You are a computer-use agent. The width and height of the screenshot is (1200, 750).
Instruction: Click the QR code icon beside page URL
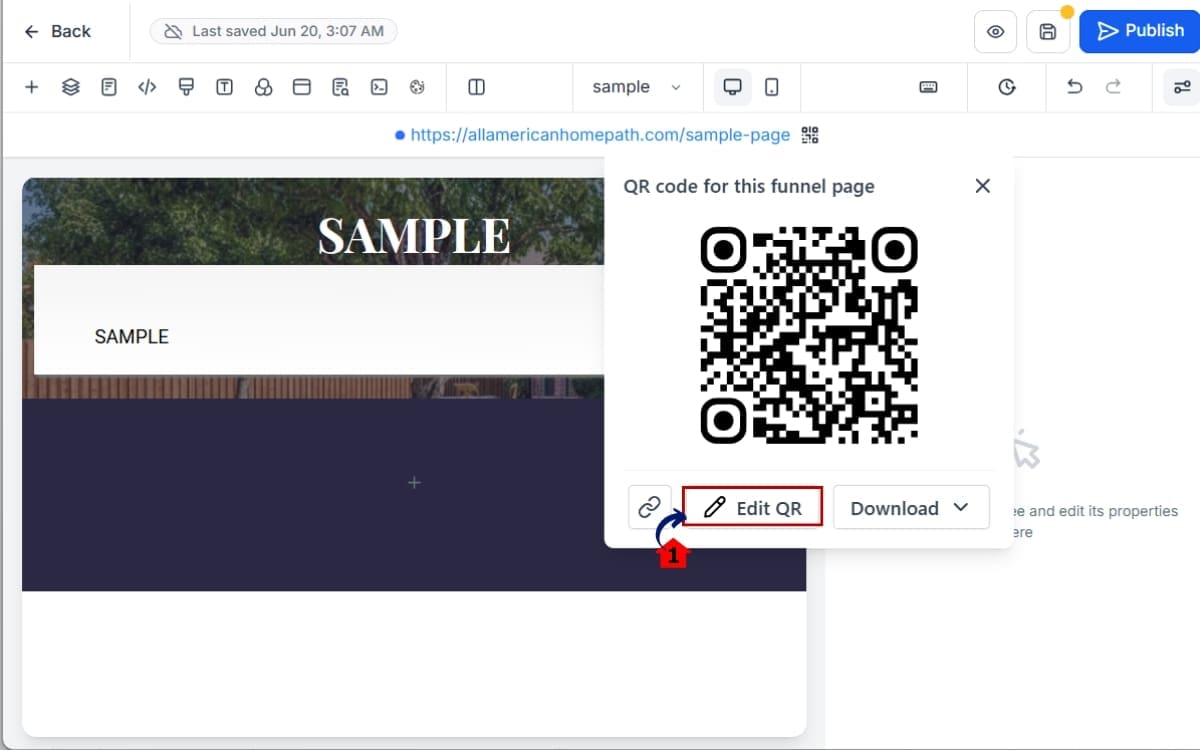coord(810,135)
